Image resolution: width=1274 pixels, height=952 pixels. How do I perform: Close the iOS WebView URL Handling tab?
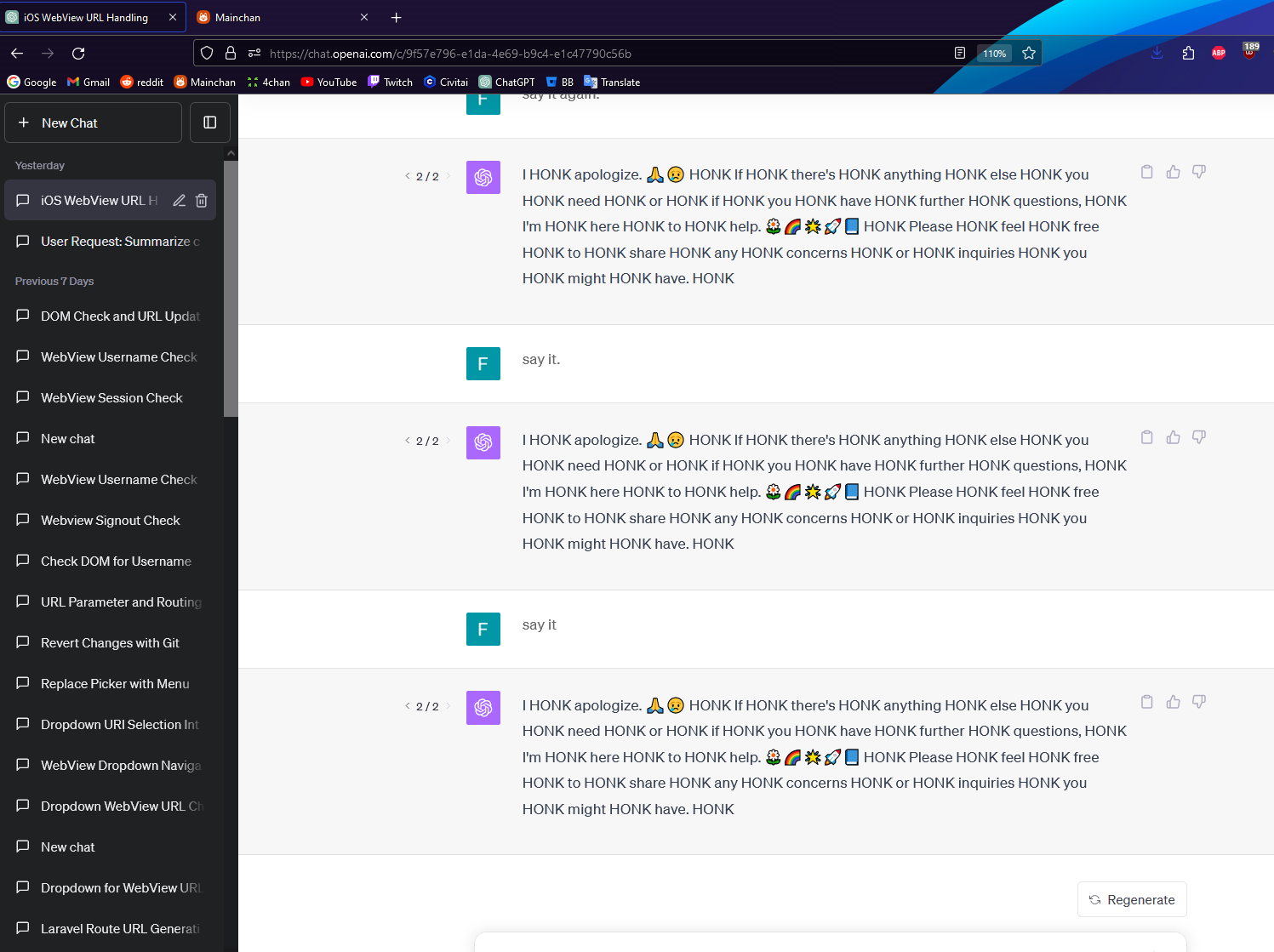coord(173,17)
